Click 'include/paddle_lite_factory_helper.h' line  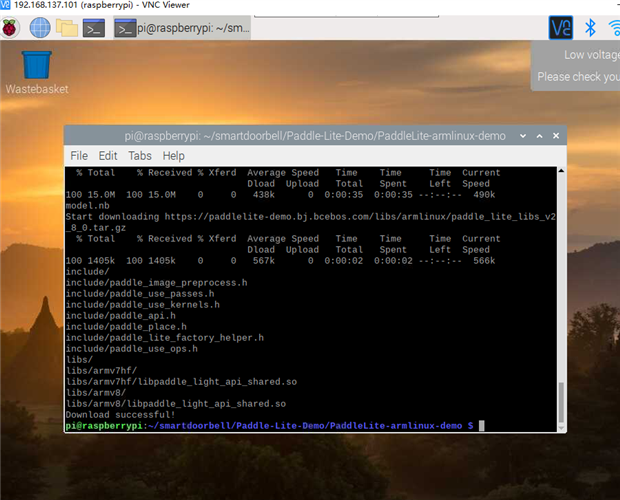165,338
